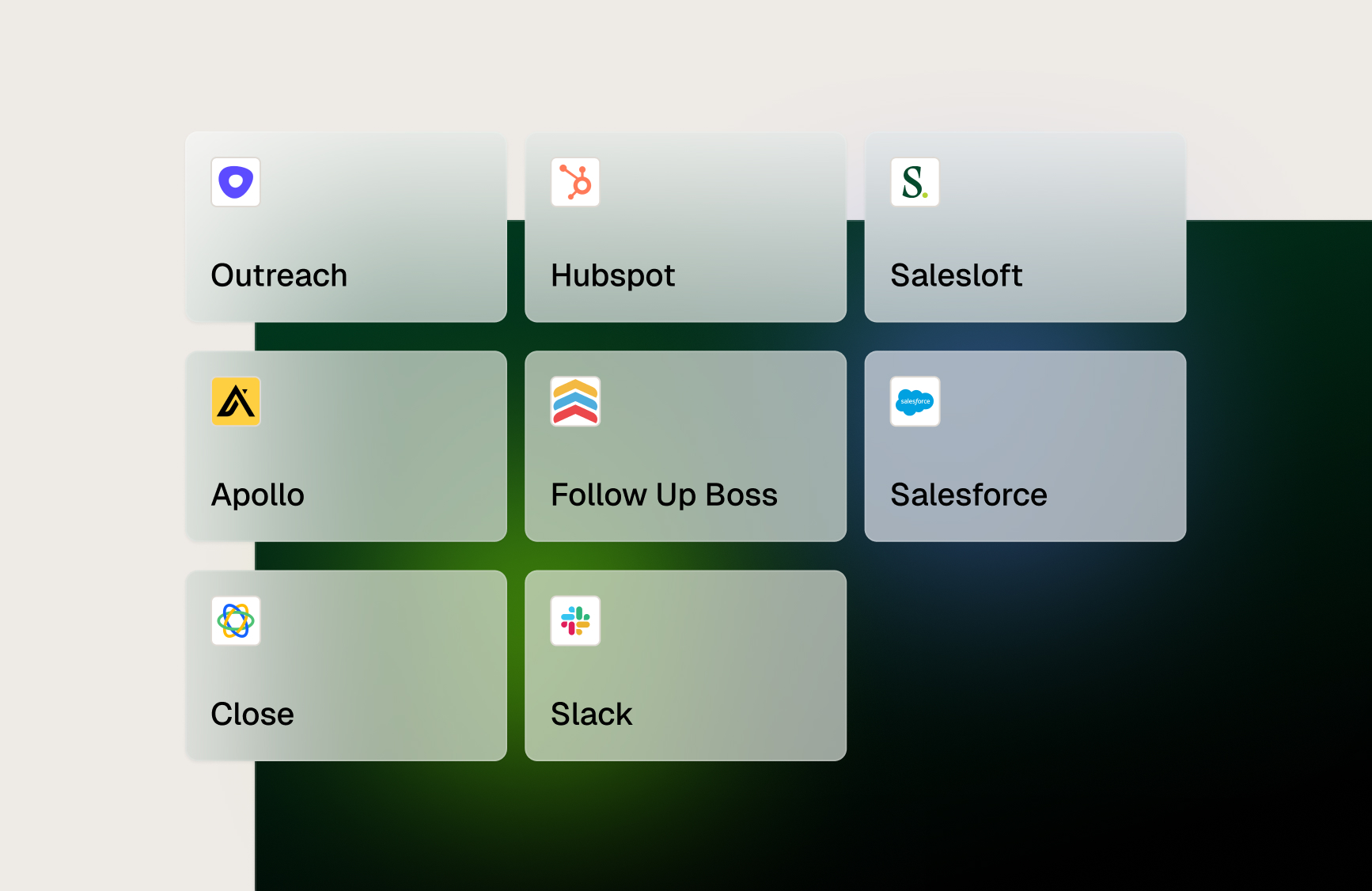The height and width of the screenshot is (891, 1372).
Task: Click the Slack logo icon
Action: [x=575, y=620]
